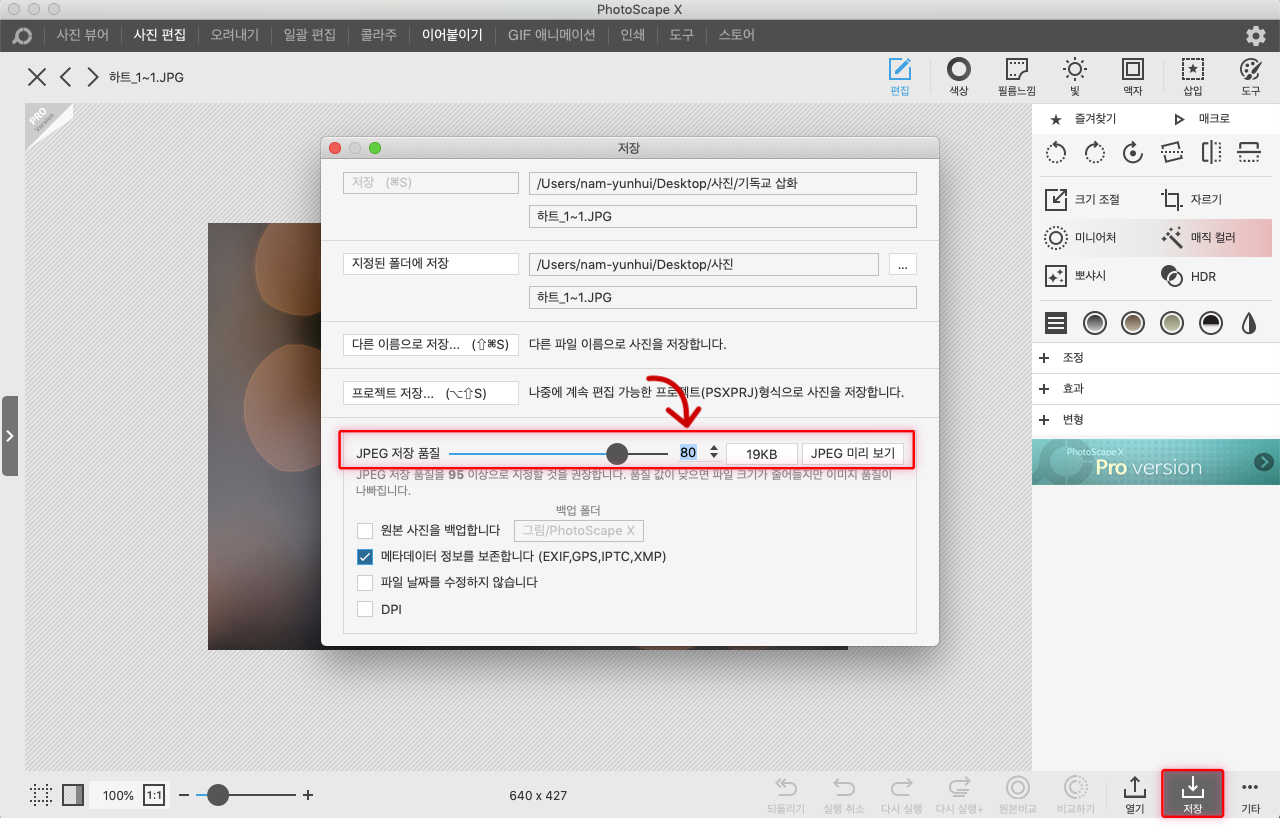Click the 실행 취소 undo icon
Viewport: 1280px width, 836px height.
[843, 794]
